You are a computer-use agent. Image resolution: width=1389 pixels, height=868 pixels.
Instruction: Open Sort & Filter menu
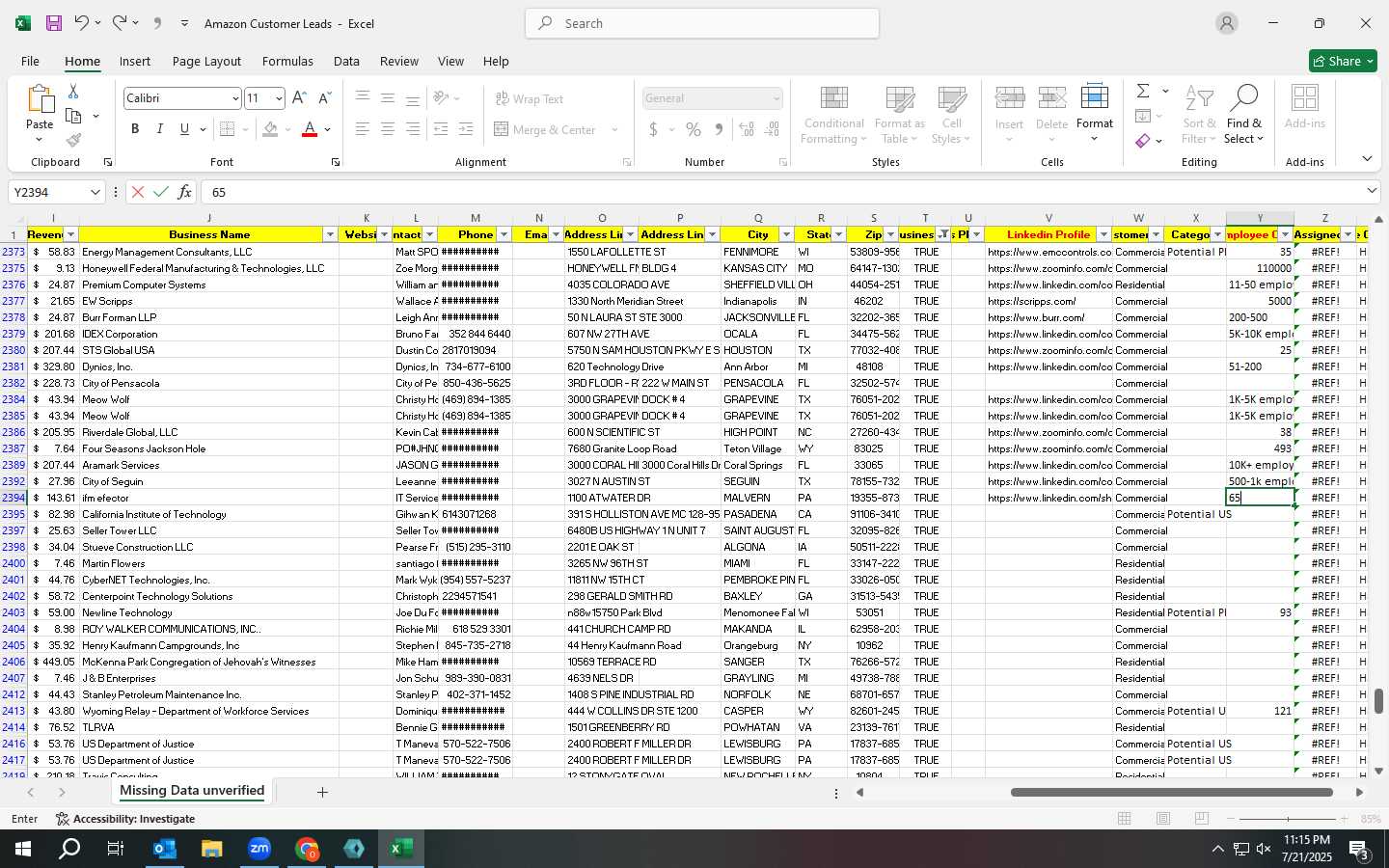[1199, 116]
